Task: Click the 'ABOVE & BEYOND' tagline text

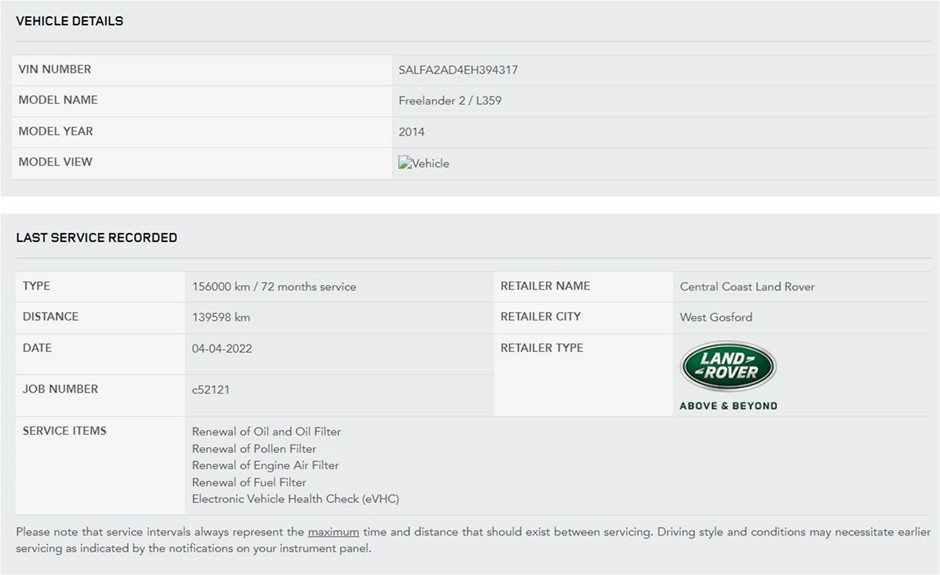Action: pyautogui.click(x=728, y=406)
